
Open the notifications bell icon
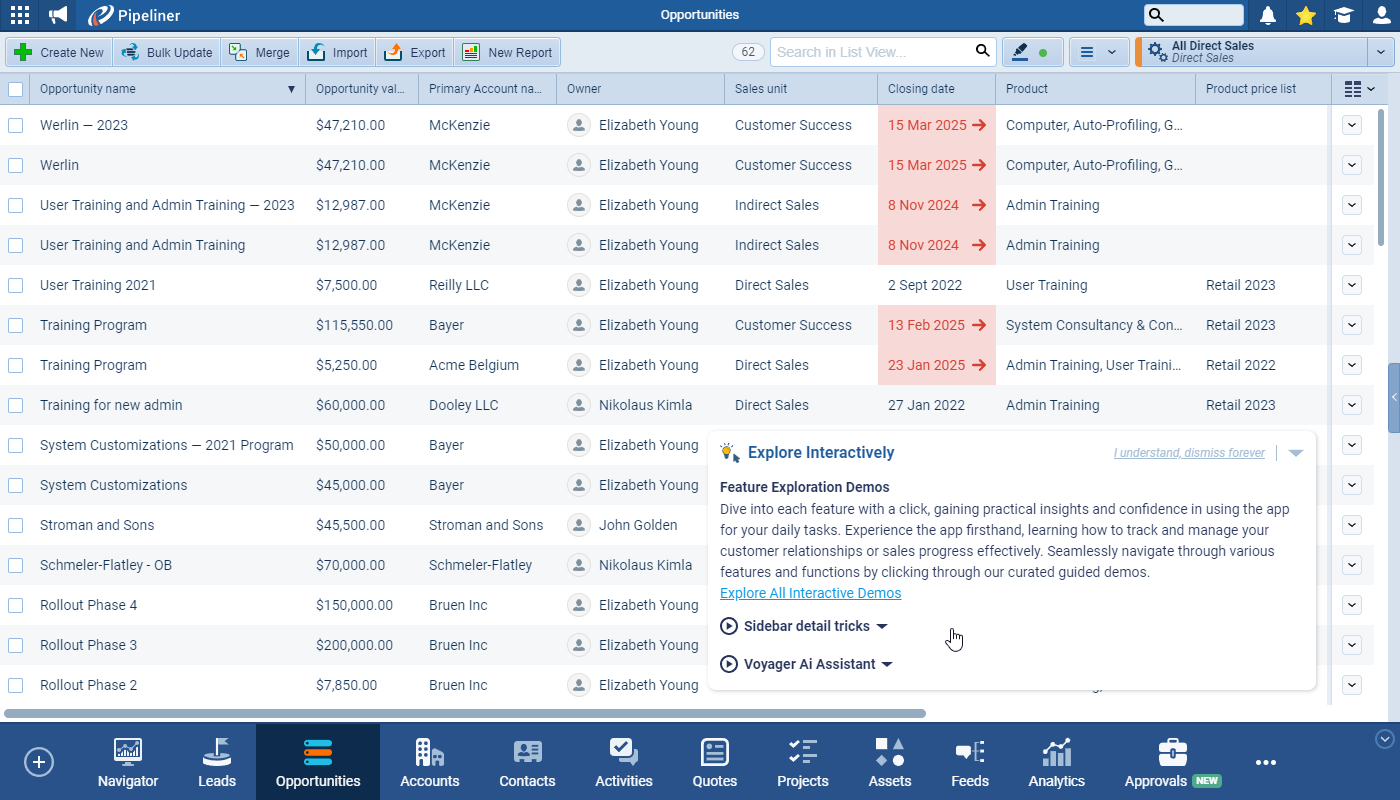coord(1268,15)
